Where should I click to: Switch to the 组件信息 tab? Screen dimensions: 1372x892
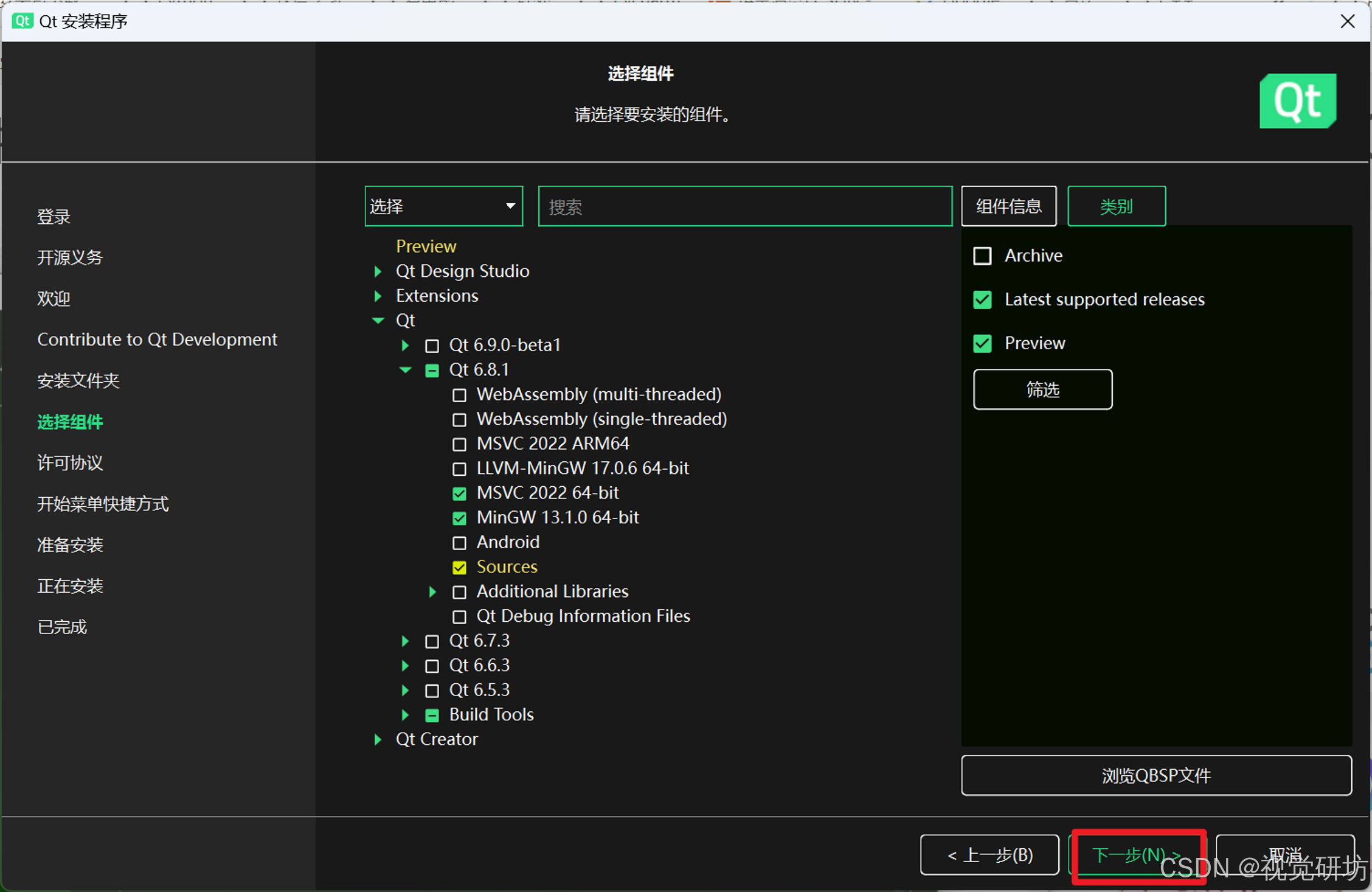point(1008,206)
